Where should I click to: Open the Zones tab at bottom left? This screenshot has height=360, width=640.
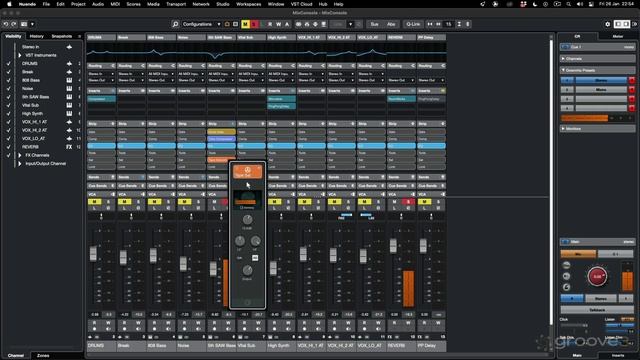pos(43,356)
